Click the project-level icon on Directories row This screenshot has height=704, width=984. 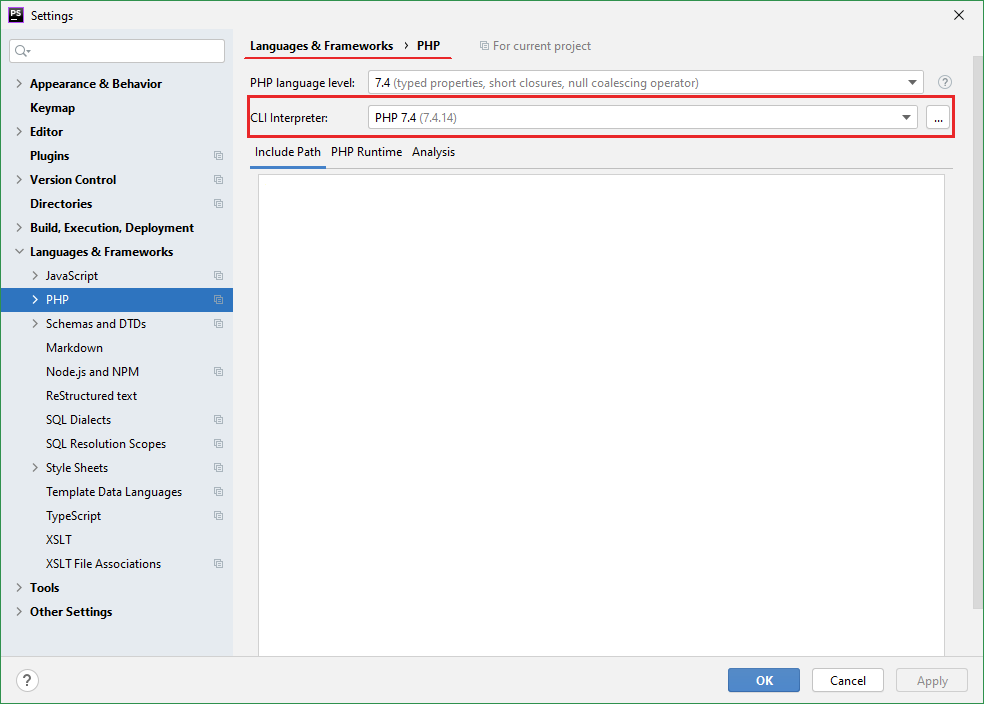(218, 203)
